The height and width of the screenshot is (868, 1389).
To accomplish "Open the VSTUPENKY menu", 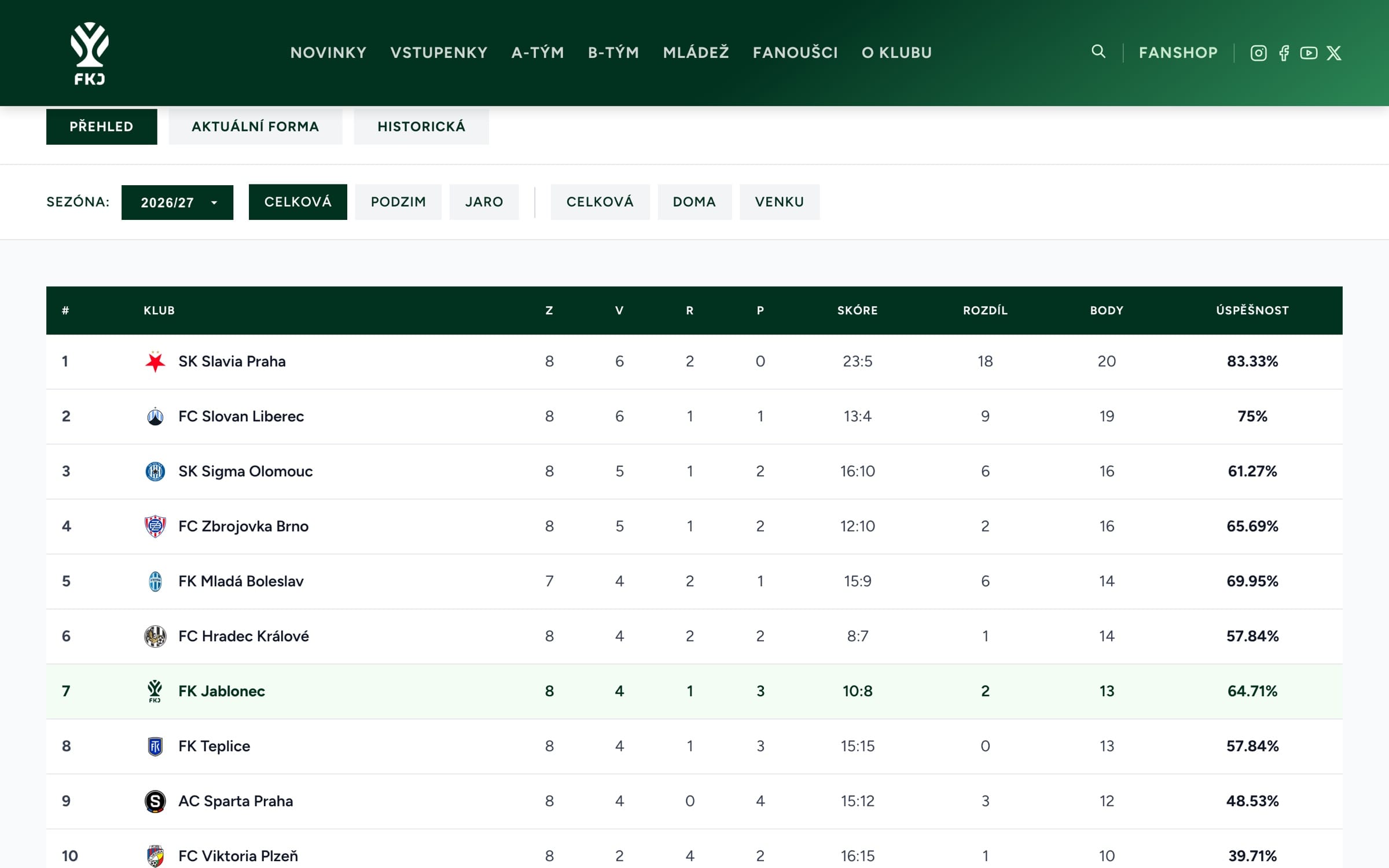I will 439,53.
